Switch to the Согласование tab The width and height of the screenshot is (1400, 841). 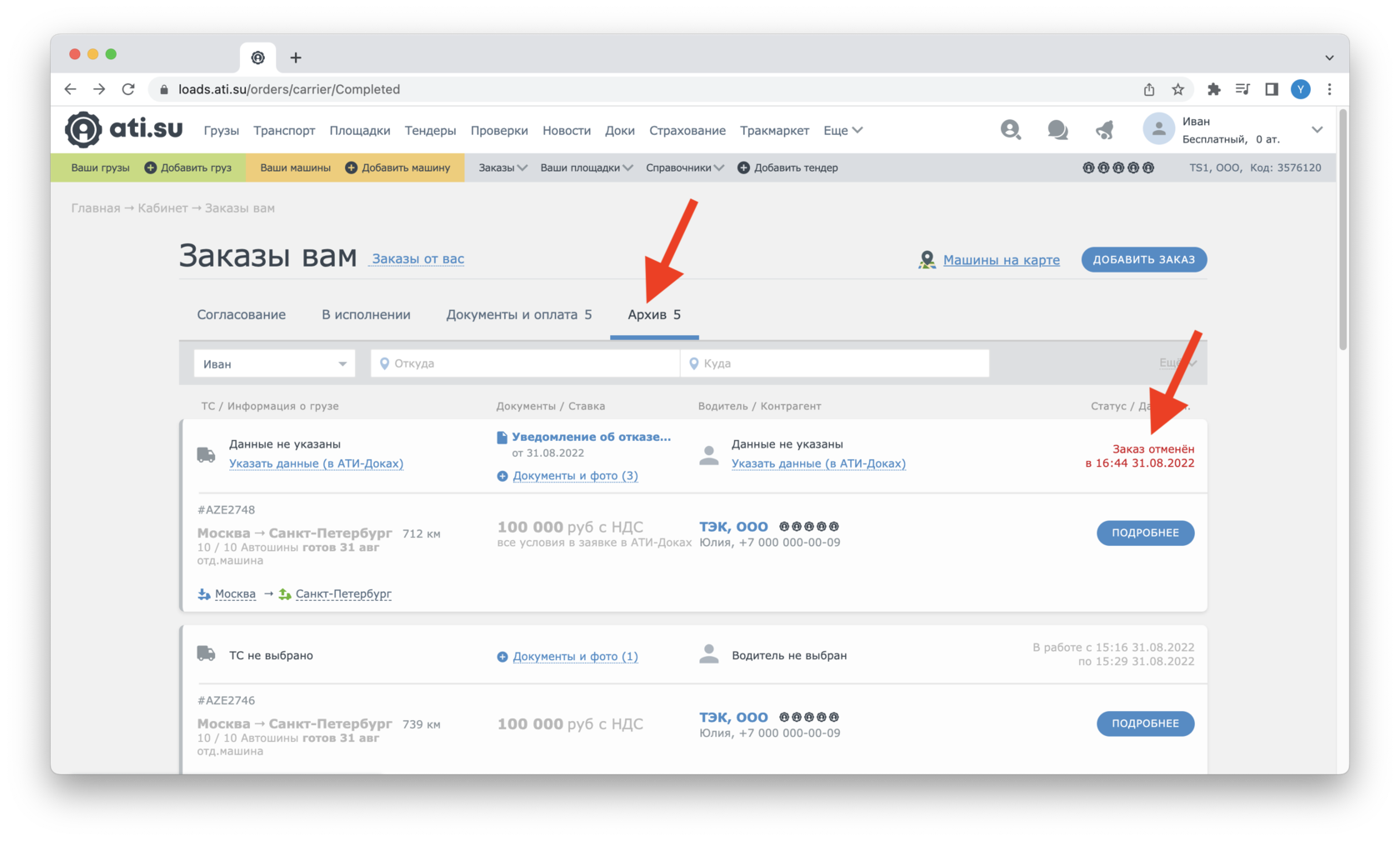coord(241,314)
